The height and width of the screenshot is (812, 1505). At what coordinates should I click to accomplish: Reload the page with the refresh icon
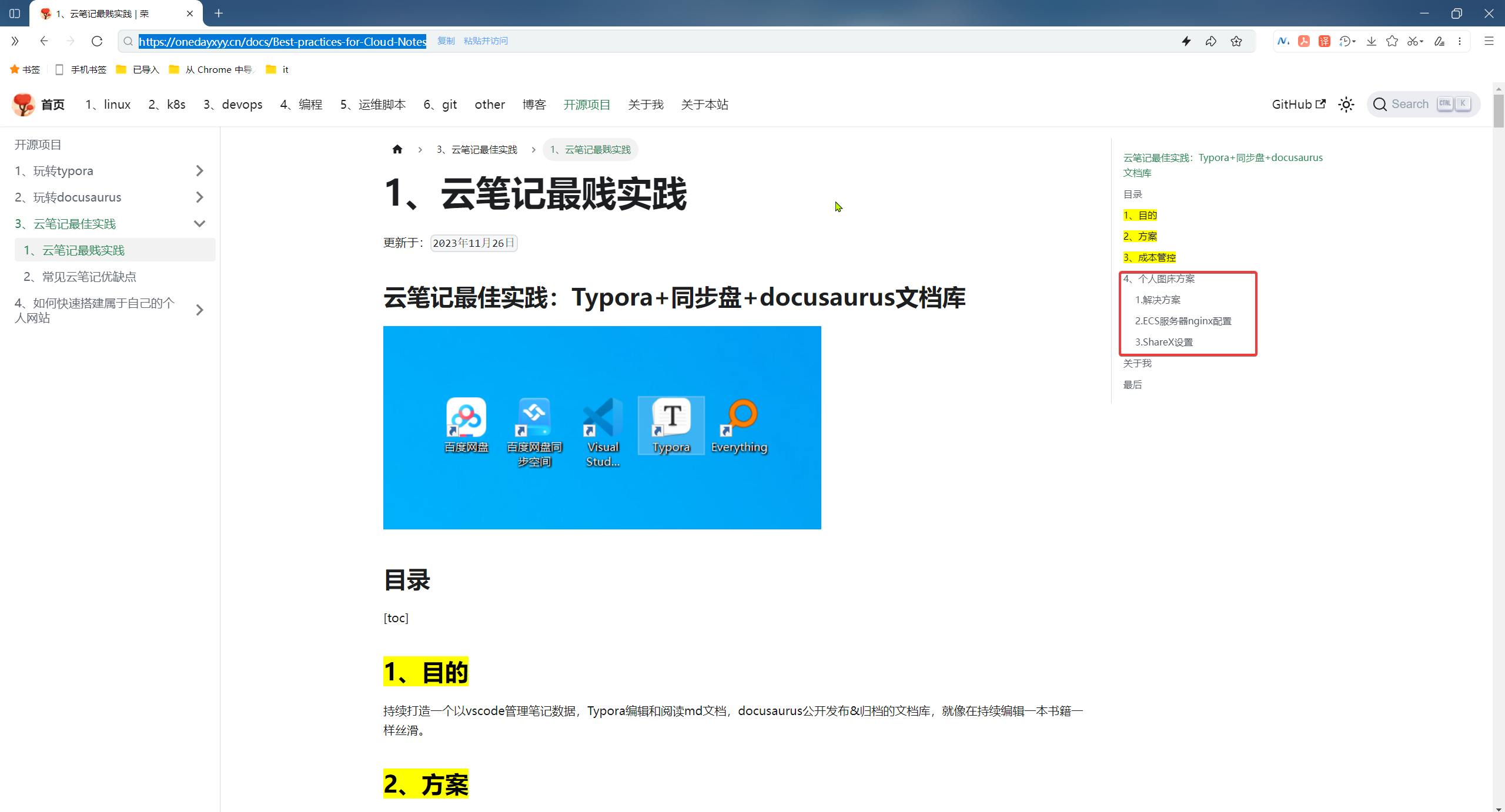[x=97, y=41]
